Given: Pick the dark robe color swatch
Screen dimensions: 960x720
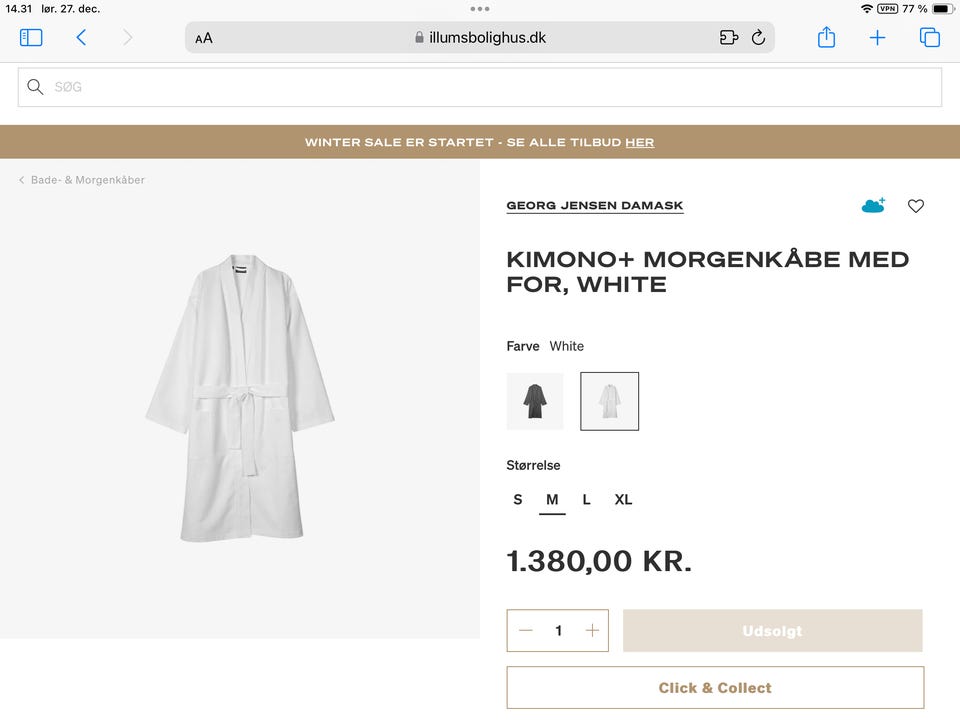Looking at the screenshot, I should [535, 401].
